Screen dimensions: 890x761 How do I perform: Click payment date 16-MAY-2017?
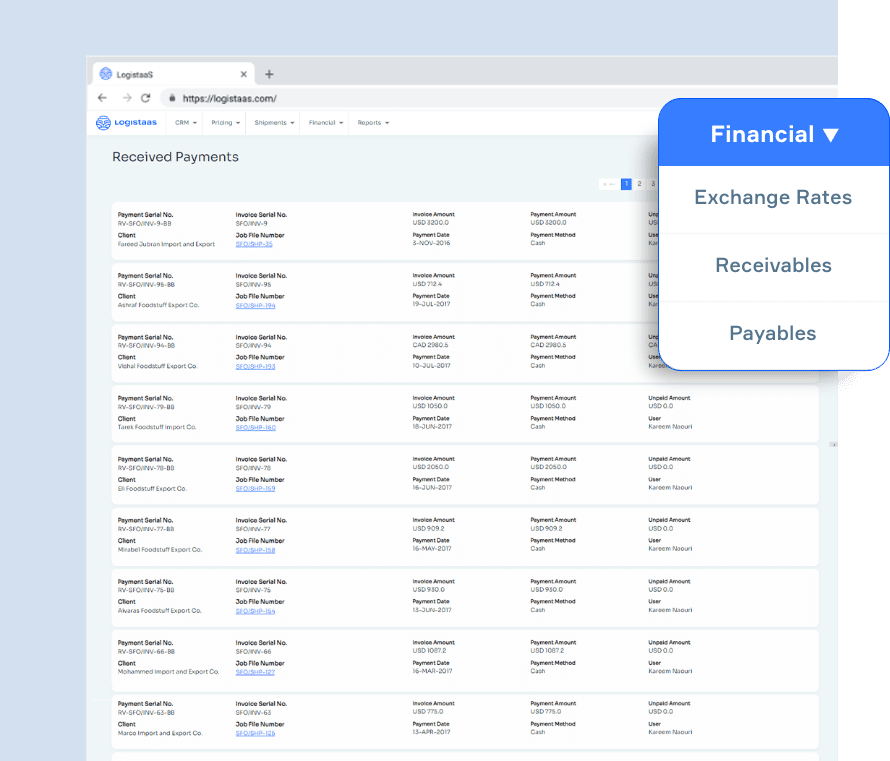[432, 549]
